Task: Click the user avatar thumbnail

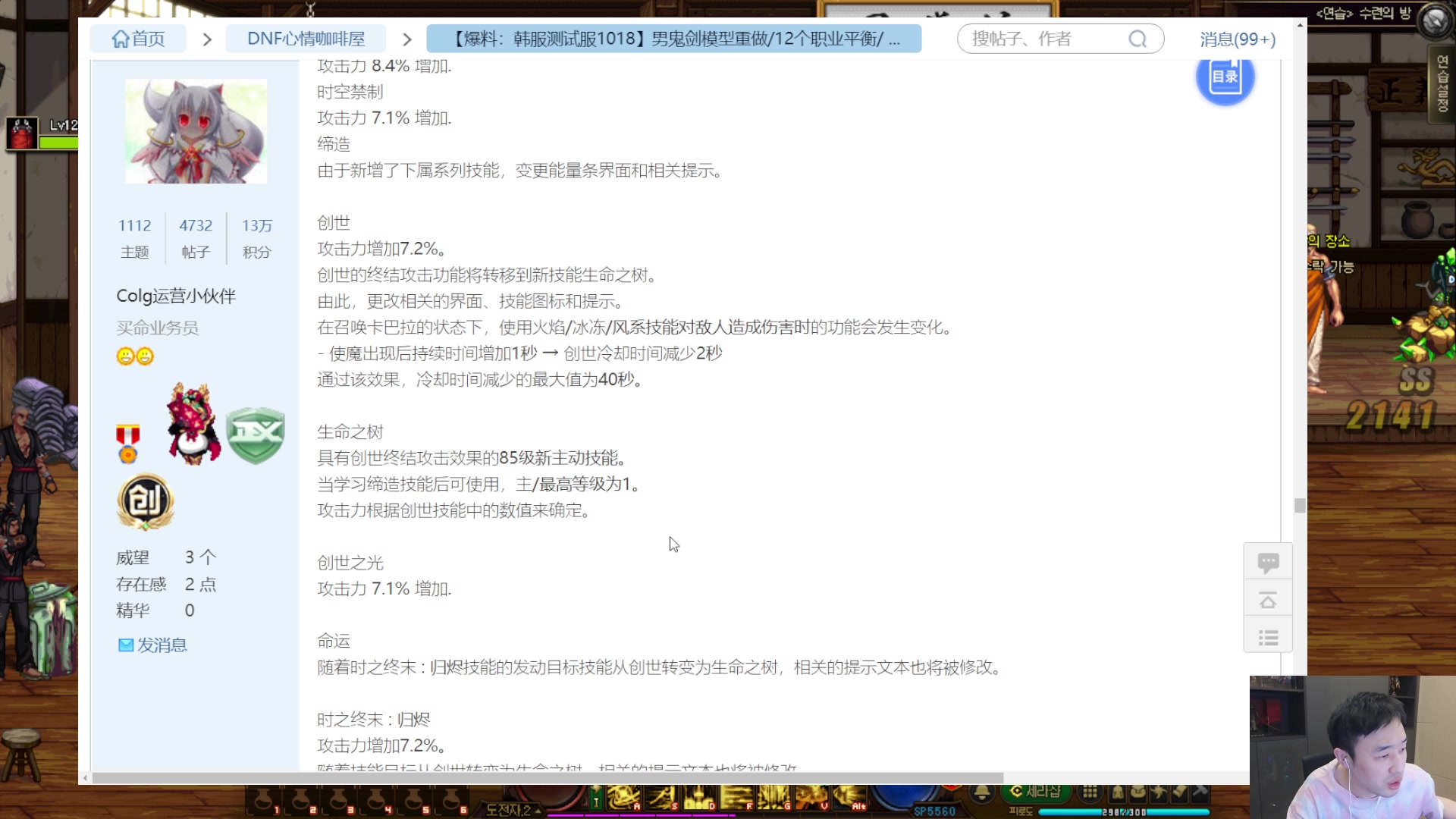Action: pyautogui.click(x=196, y=132)
